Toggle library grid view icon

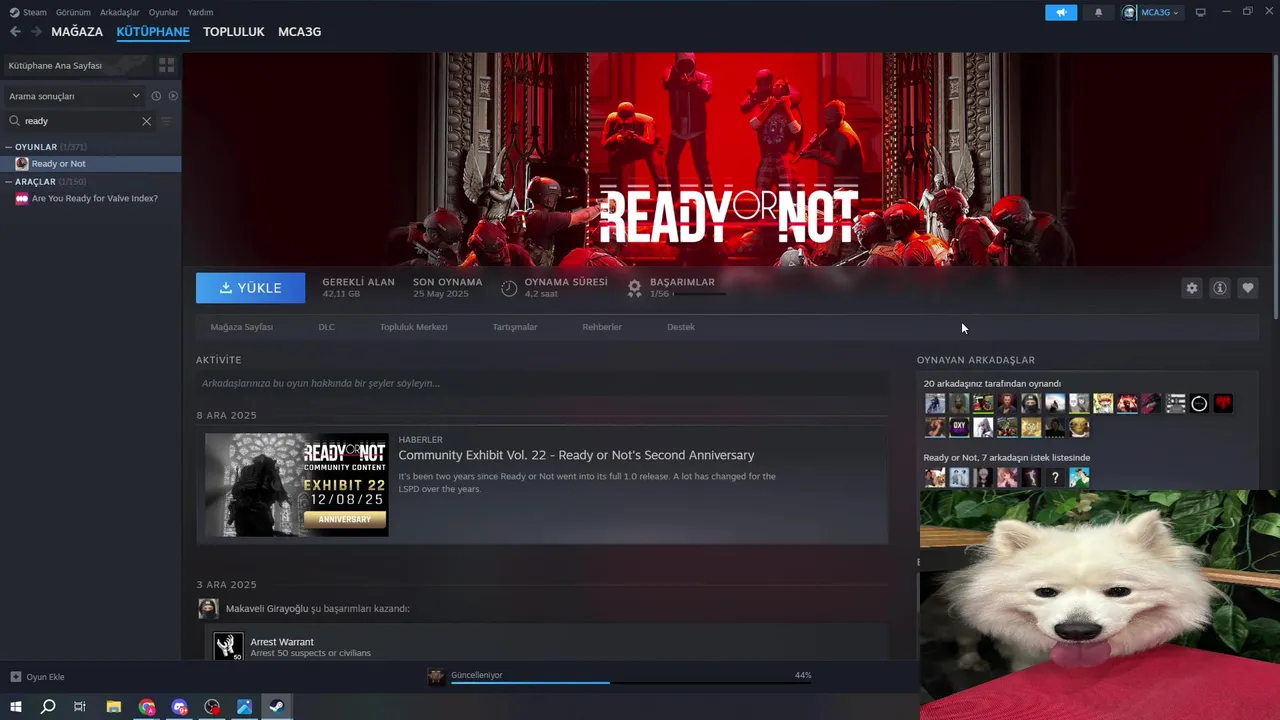(x=166, y=65)
